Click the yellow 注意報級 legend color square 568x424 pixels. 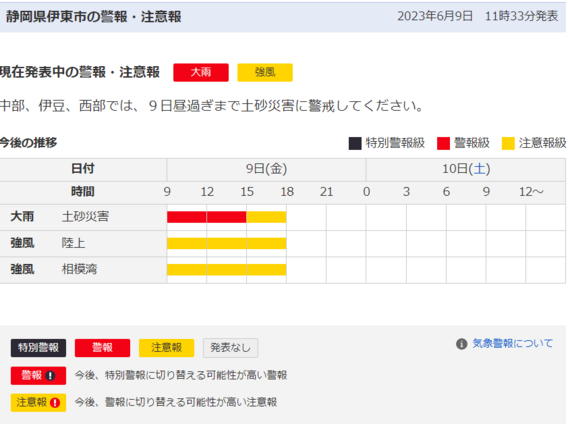click(508, 144)
